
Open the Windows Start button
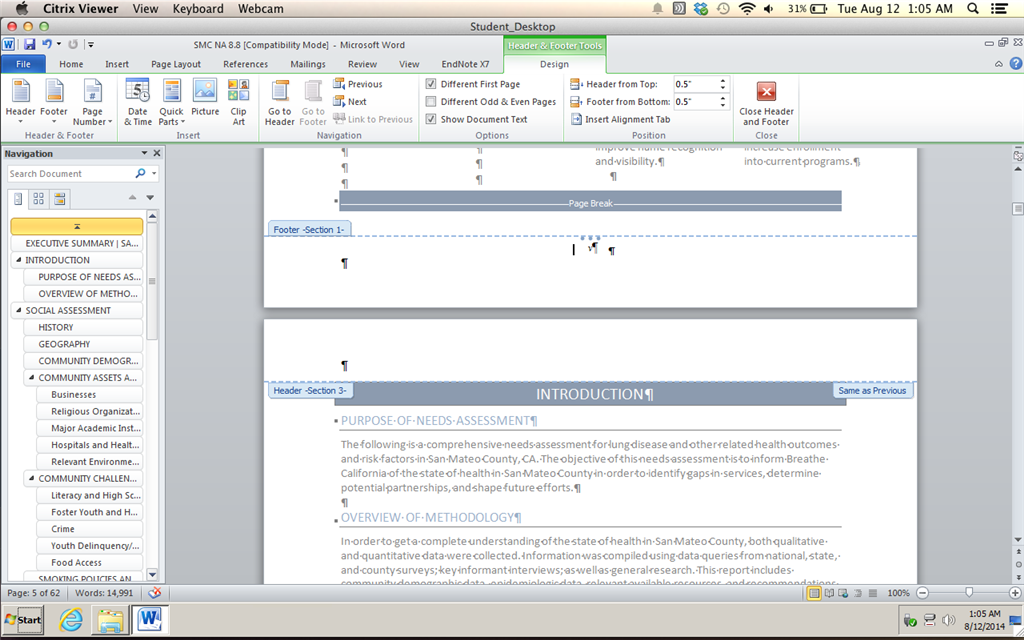click(x=24, y=620)
